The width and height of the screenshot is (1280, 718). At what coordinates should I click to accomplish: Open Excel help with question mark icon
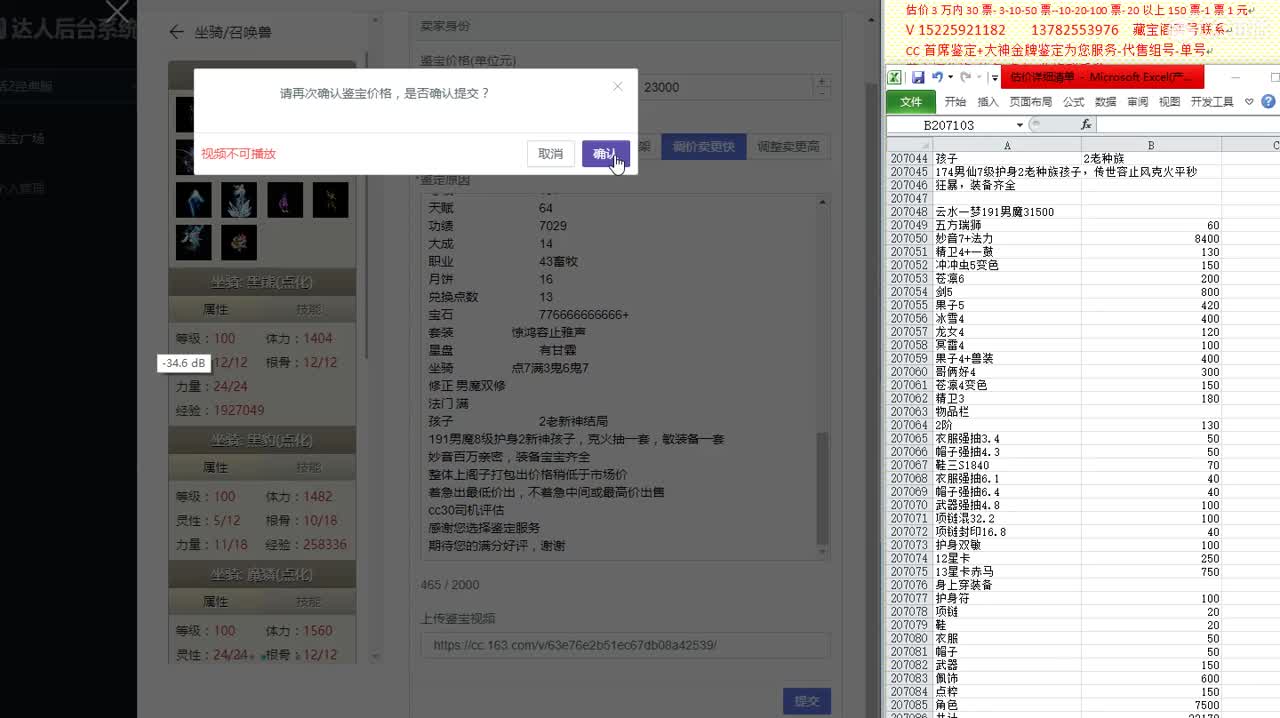pos(1268,102)
